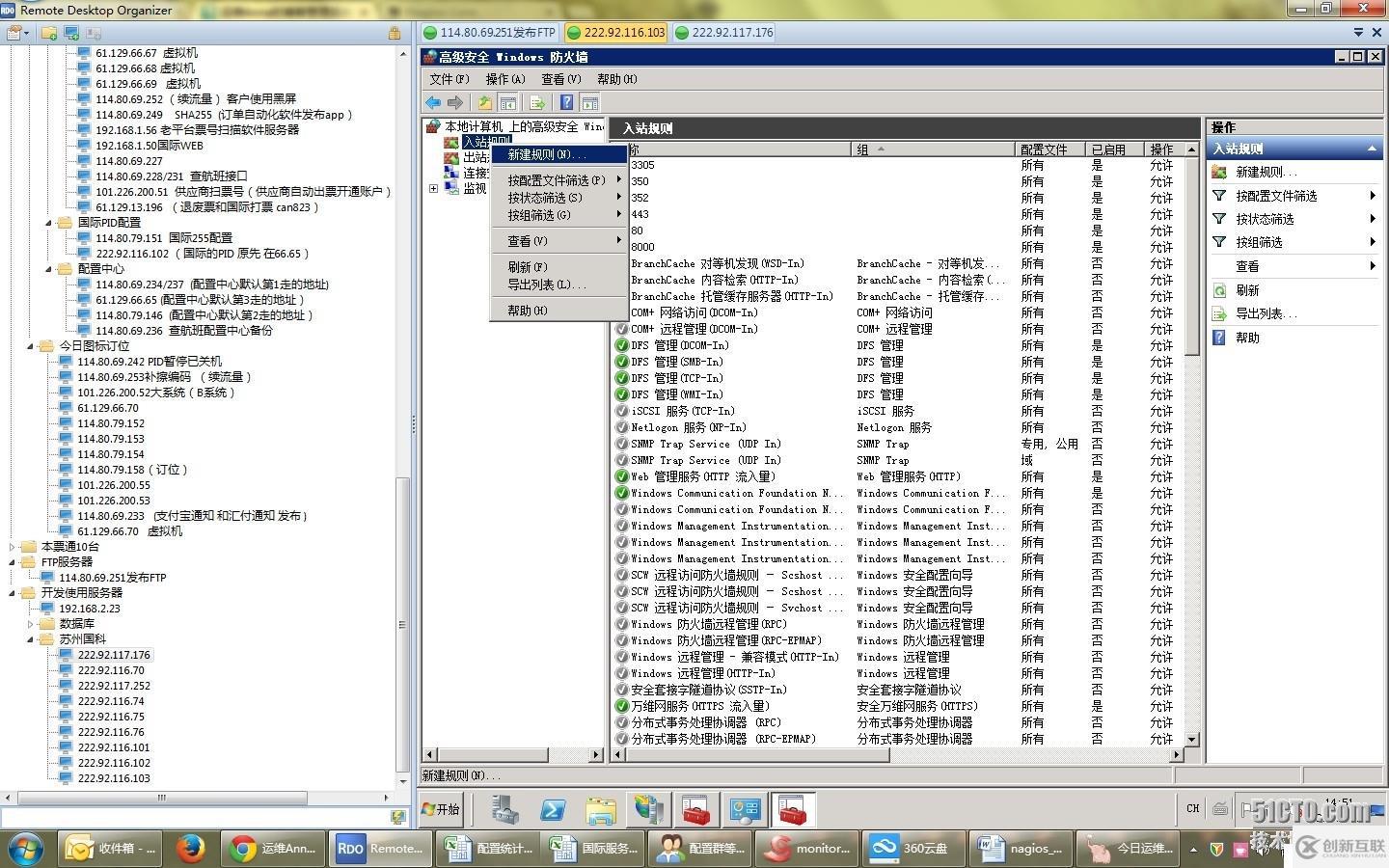The image size is (1389, 868).
Task: Select 192.168.2.23 in server tree
Action: click(x=89, y=609)
